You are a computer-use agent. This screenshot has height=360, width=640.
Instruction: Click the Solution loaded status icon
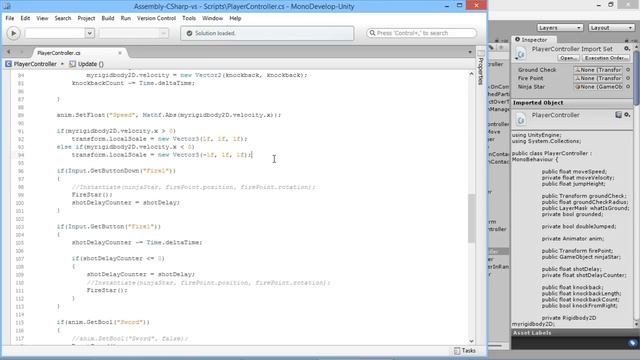click(x=189, y=33)
